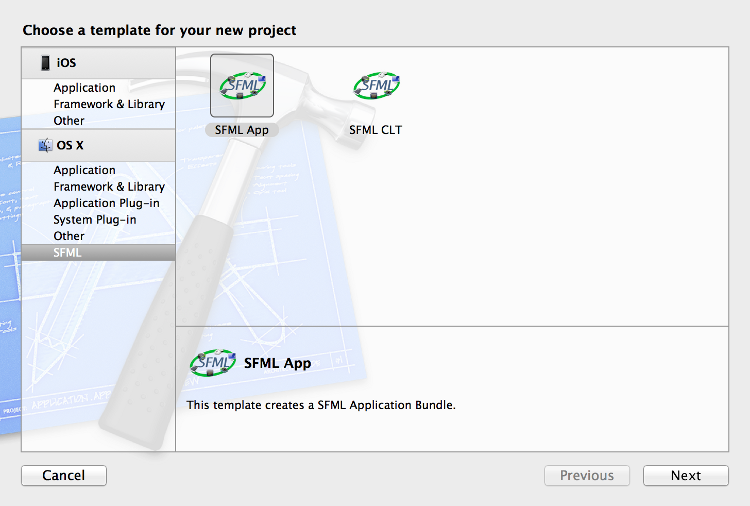Screen dimensions: 750x506
Task: Open OS X Framework & Library category
Action: click(109, 187)
